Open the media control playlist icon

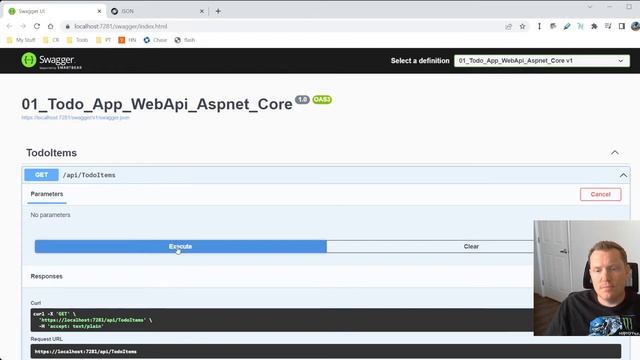608,26
